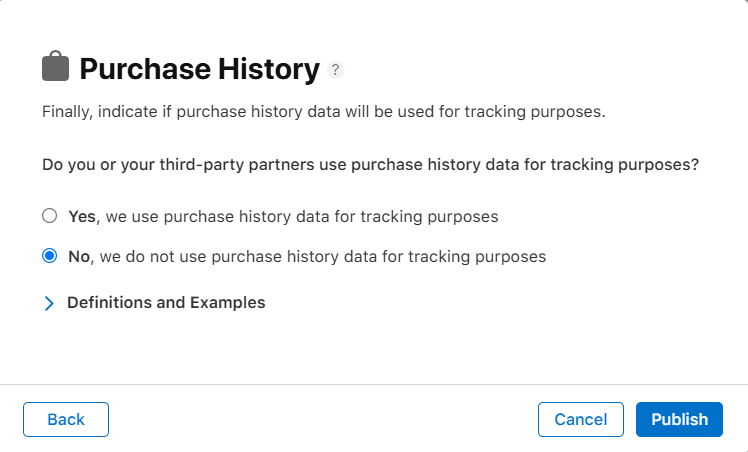Image resolution: width=748 pixels, height=452 pixels.
Task: Click the help question mark icon
Action: click(336, 70)
